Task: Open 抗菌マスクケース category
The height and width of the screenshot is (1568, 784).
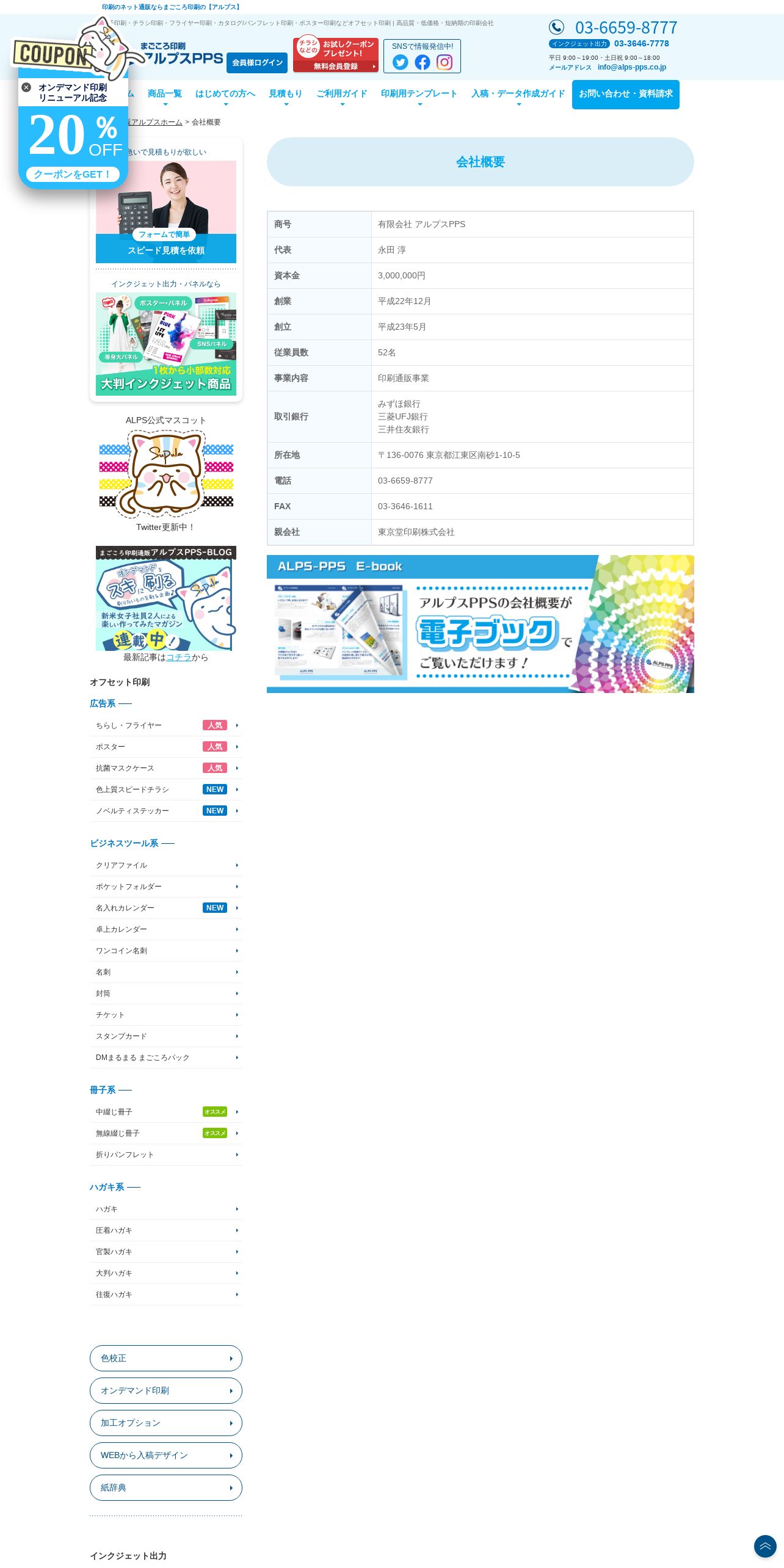Action: tap(166, 768)
